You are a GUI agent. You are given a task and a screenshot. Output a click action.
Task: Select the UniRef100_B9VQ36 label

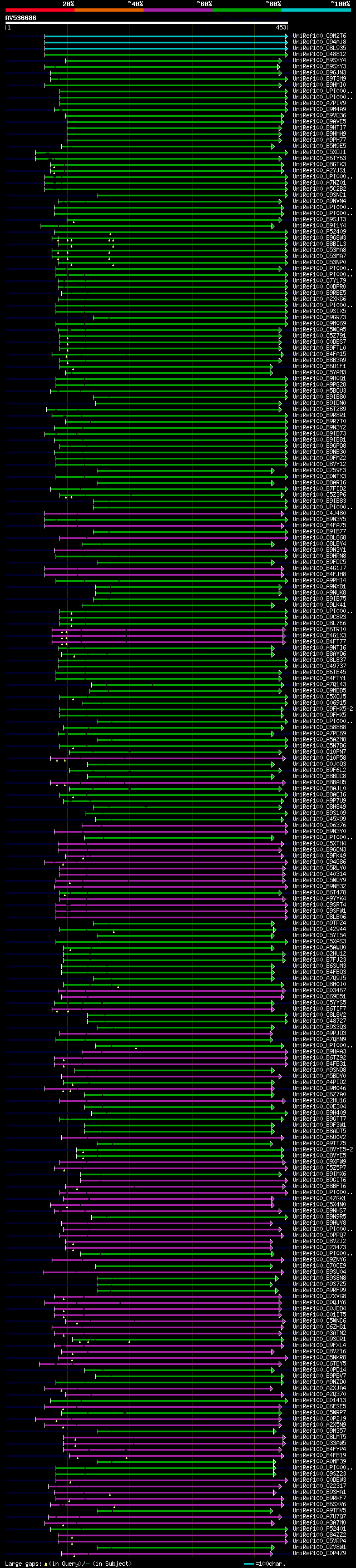(319, 116)
